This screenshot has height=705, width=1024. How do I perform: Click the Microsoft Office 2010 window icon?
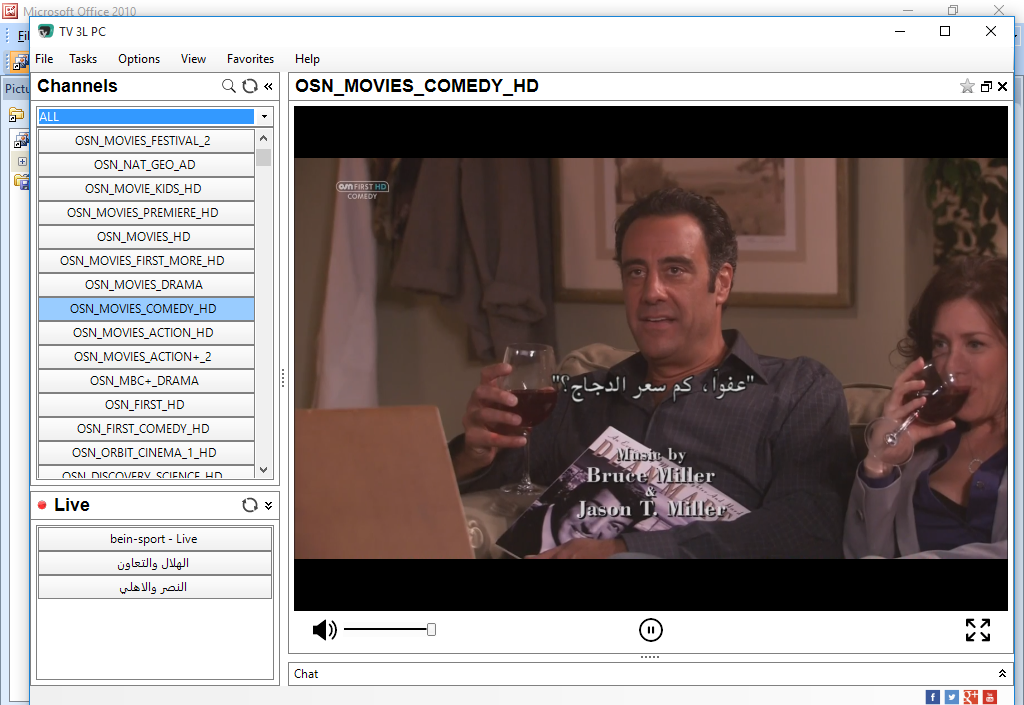10,10
